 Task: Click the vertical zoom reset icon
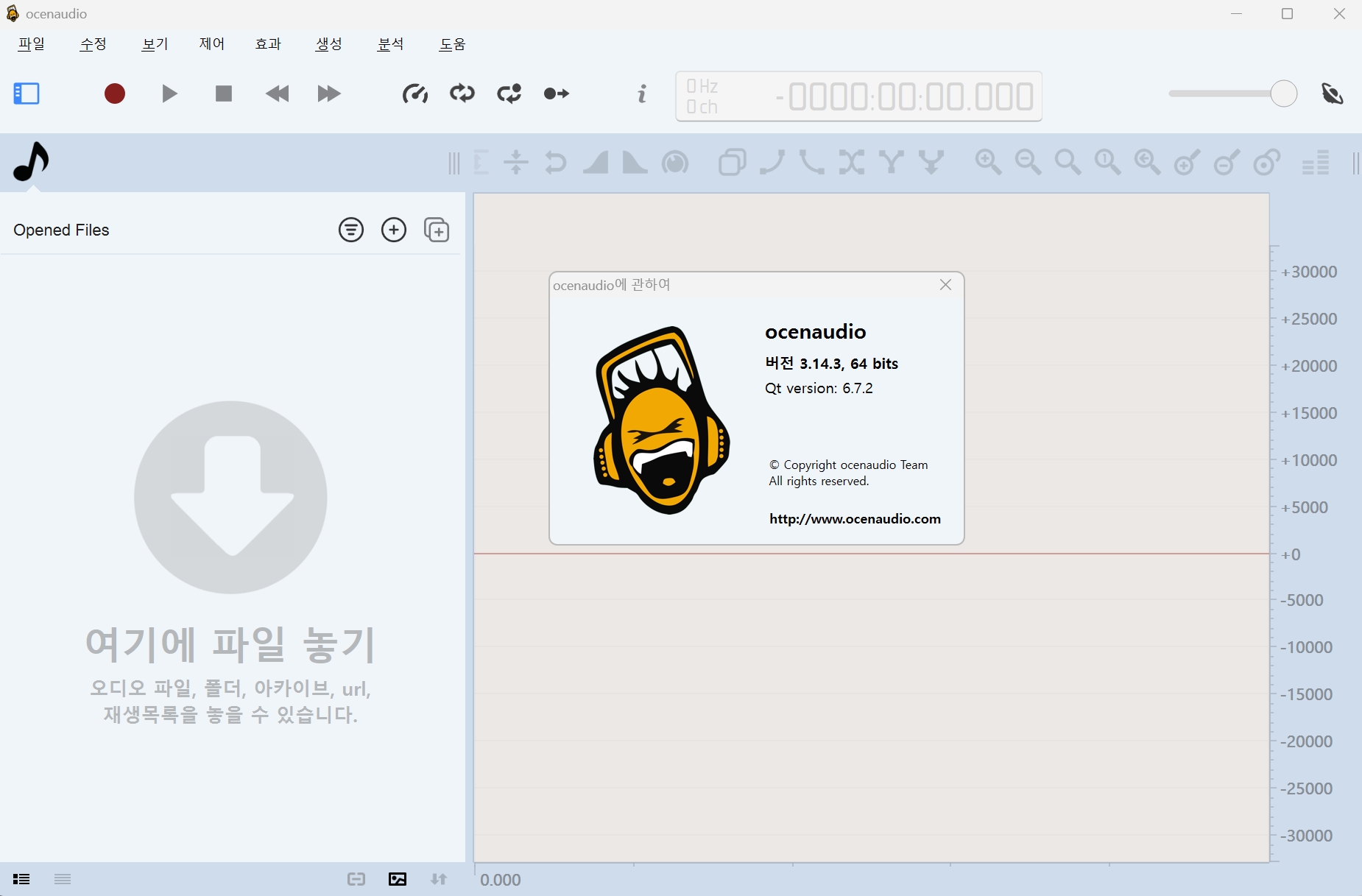(1266, 162)
